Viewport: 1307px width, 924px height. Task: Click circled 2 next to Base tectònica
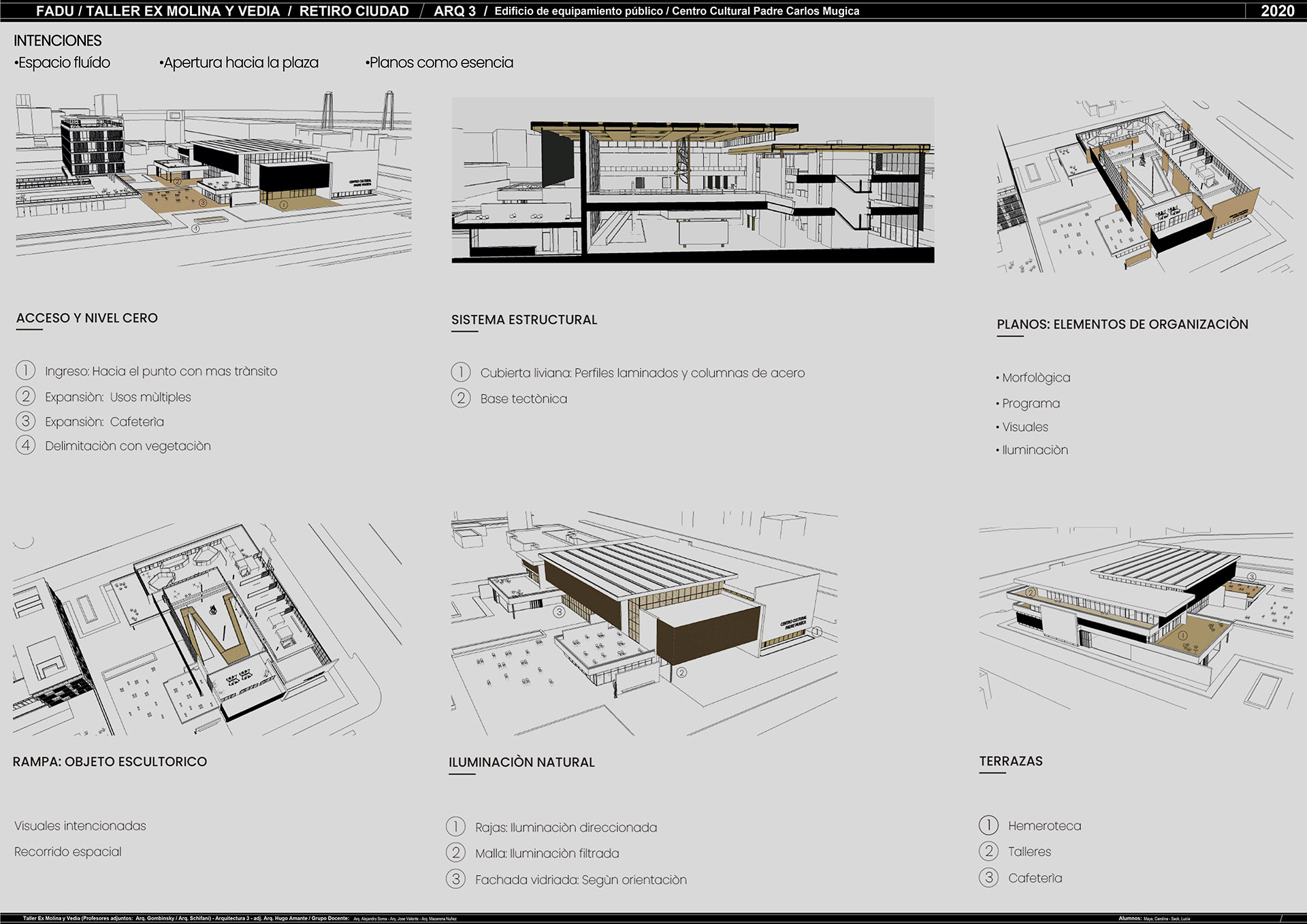pyautogui.click(x=461, y=398)
